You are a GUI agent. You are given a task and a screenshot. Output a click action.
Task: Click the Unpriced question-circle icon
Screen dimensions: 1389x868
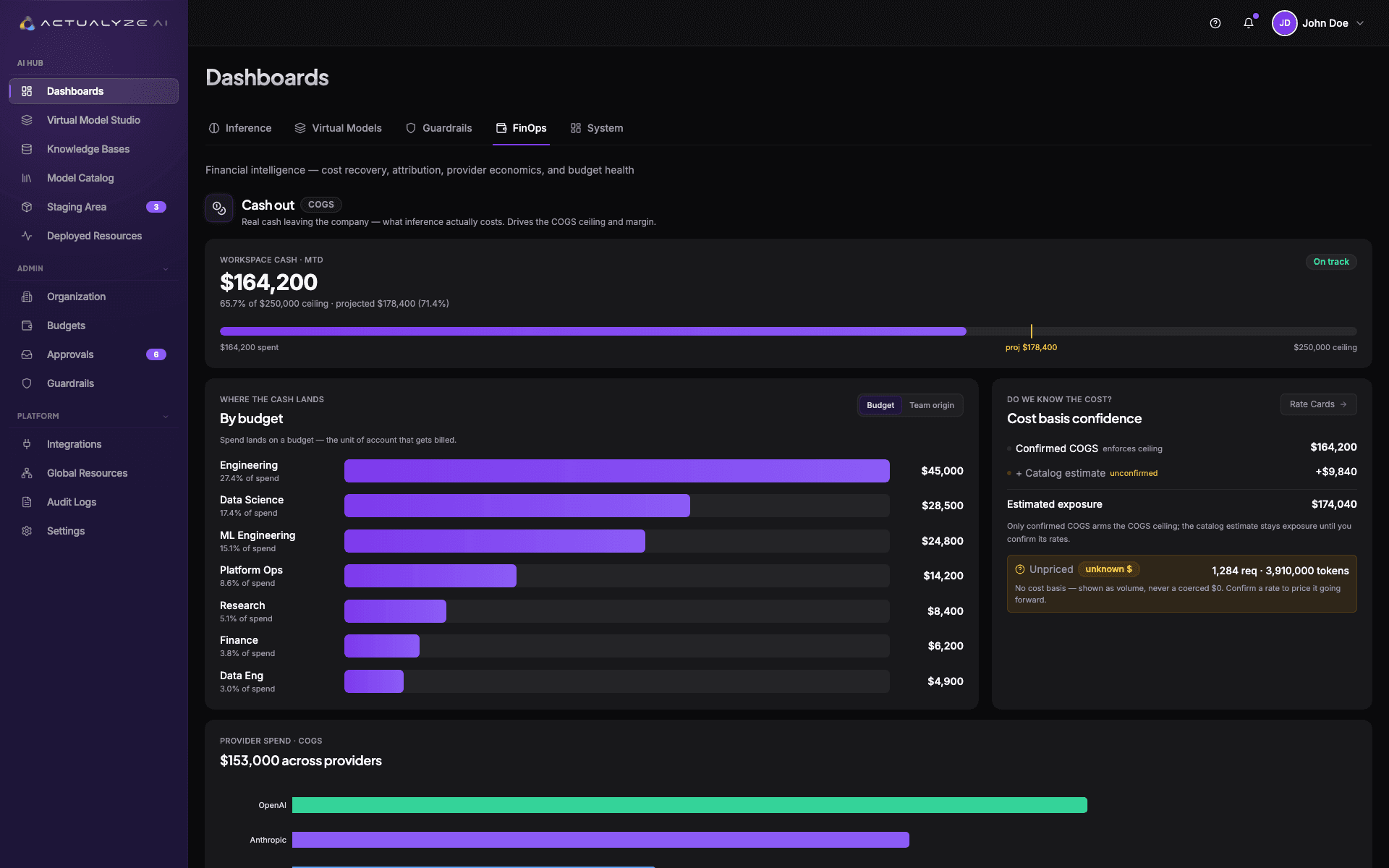[1020, 569]
